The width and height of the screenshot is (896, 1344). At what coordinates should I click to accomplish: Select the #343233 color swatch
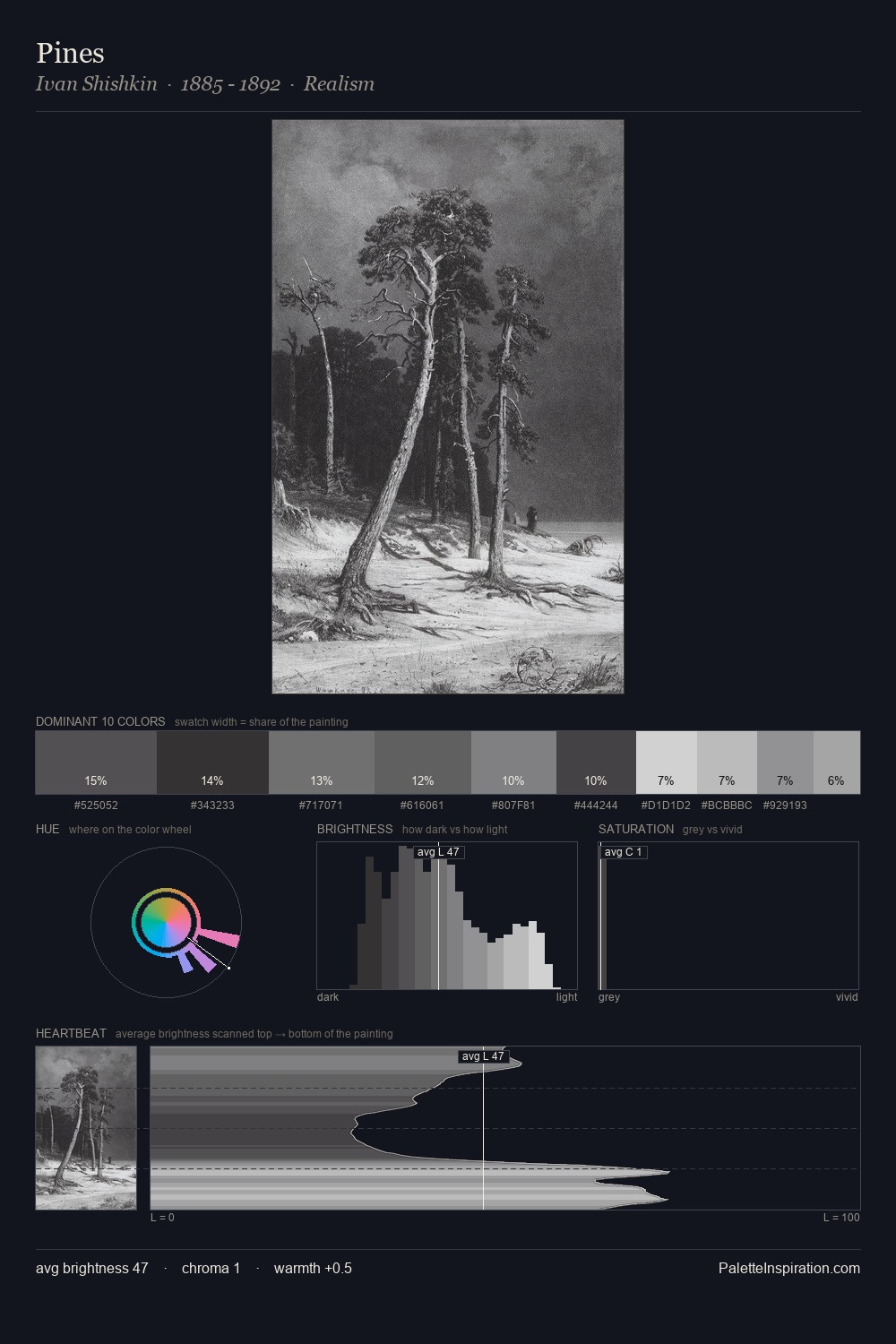pos(212,762)
